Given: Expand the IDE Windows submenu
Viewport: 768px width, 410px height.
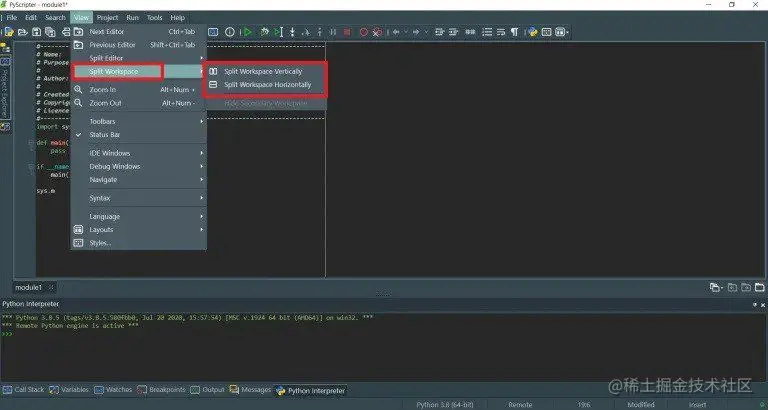Looking at the screenshot, I should click(x=139, y=153).
